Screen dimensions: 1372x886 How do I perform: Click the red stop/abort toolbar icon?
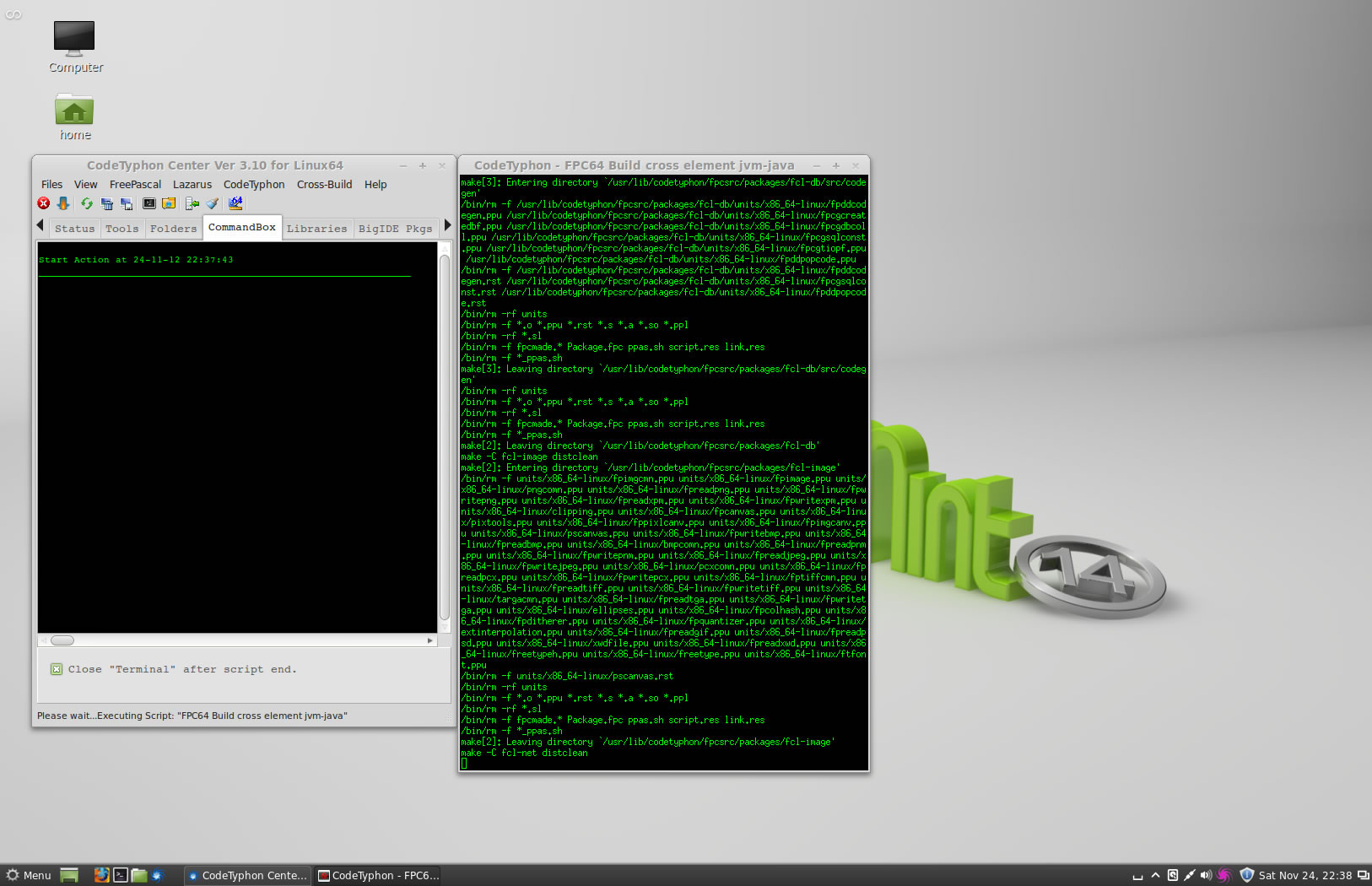[x=44, y=203]
